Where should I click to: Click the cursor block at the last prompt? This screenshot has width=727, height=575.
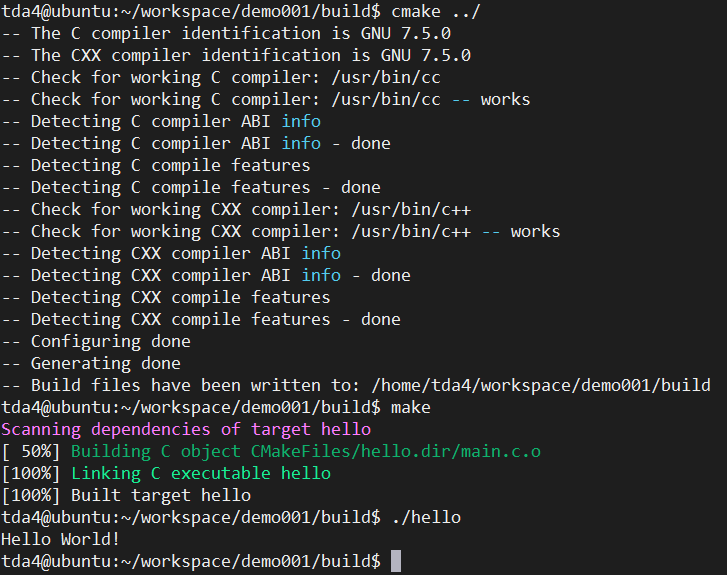click(396, 561)
